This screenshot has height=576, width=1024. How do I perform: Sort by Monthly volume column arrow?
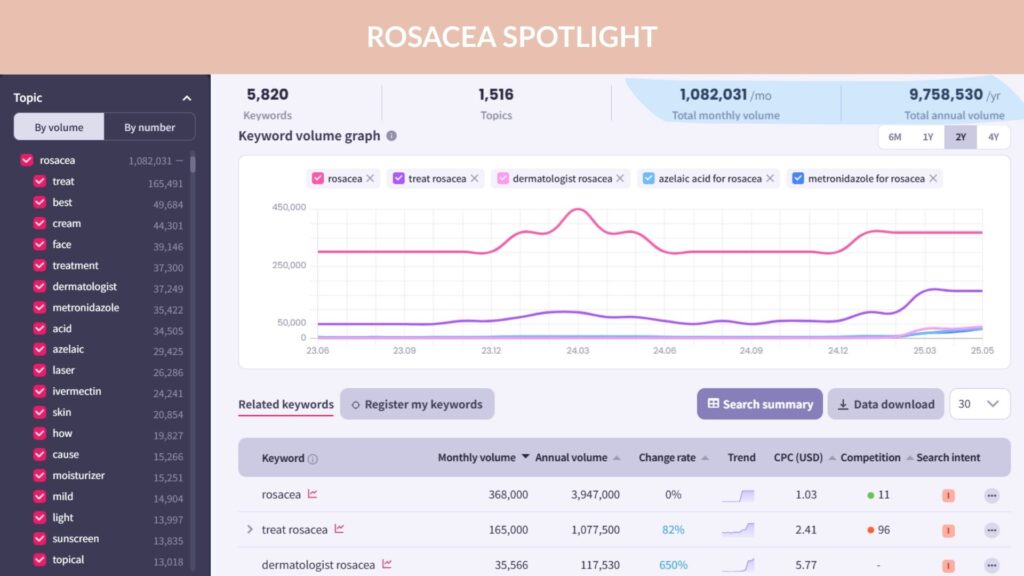click(x=525, y=456)
